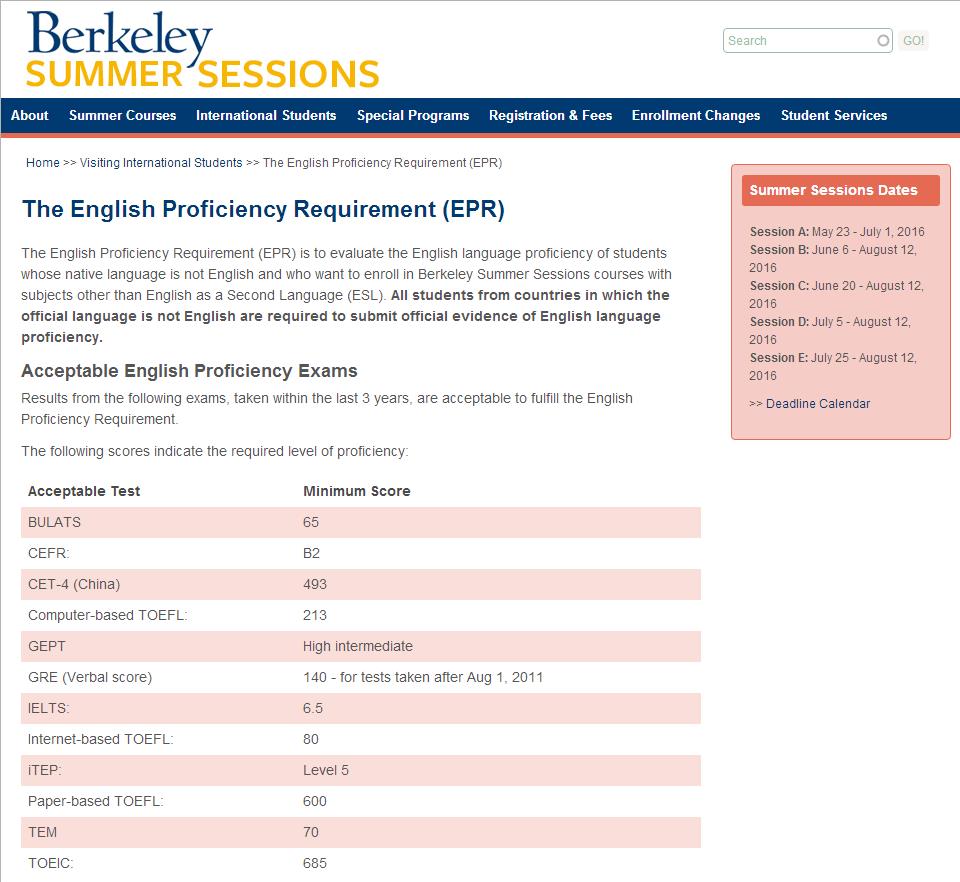This screenshot has width=960, height=882.
Task: Click the Paper-based TOEFL score 600
Action: [x=315, y=801]
